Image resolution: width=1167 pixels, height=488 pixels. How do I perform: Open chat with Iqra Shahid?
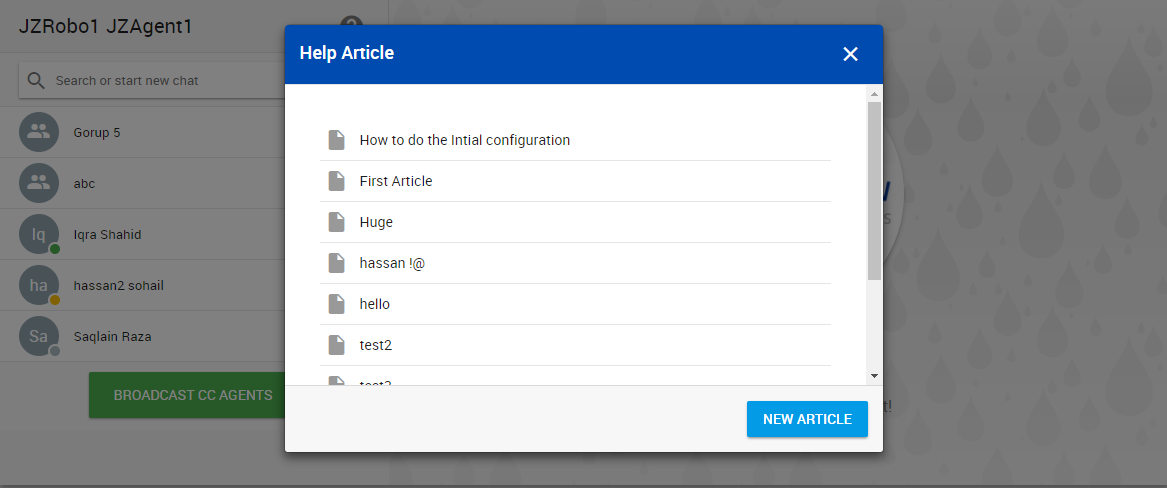[107, 235]
